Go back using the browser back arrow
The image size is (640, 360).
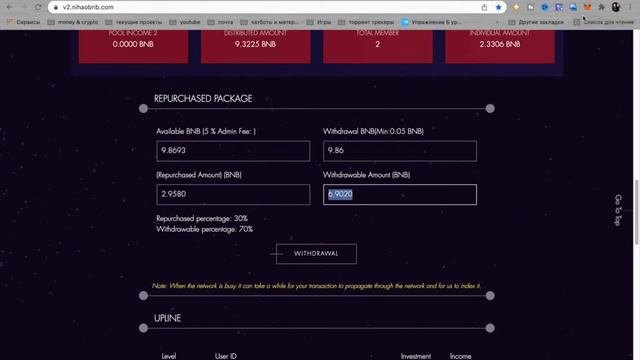(x=9, y=7)
